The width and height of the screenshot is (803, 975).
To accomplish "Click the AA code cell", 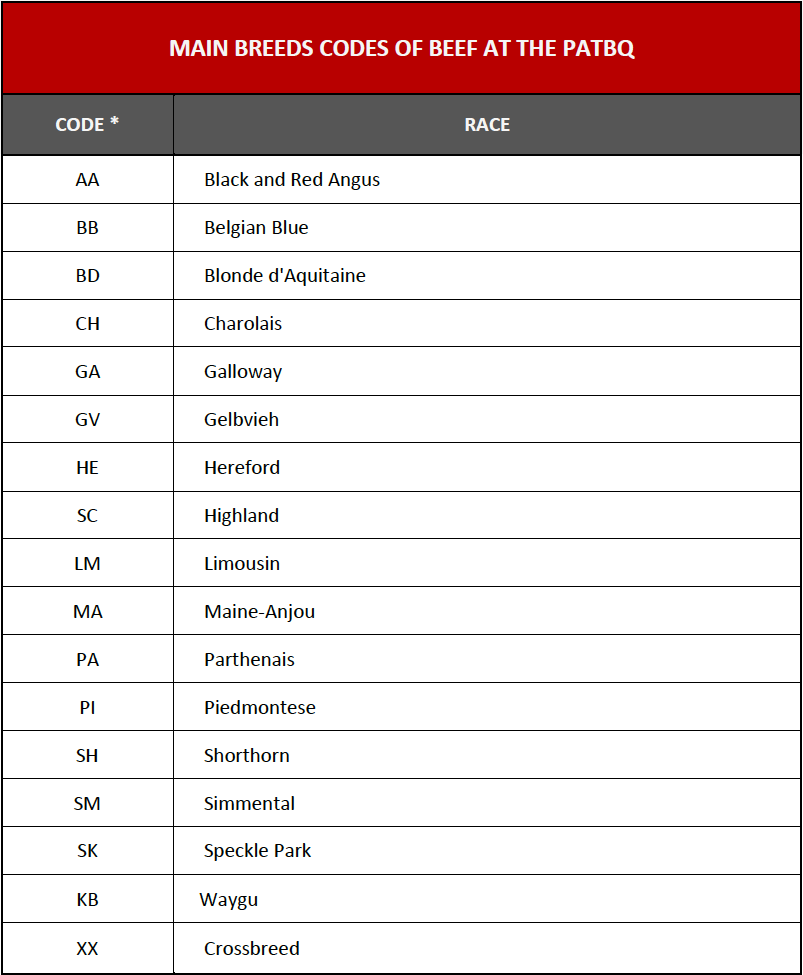I will [x=87, y=180].
